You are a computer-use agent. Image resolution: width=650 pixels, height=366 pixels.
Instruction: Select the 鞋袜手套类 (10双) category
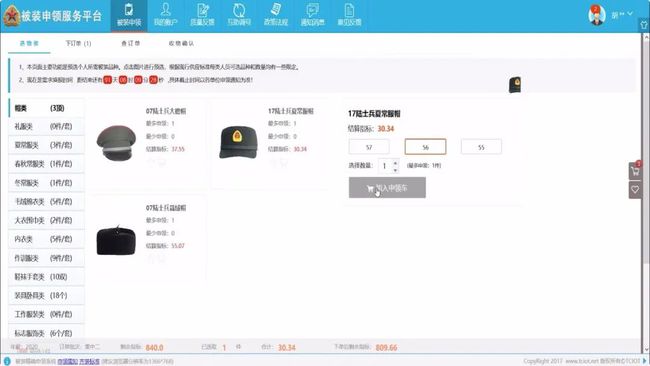pos(46,277)
